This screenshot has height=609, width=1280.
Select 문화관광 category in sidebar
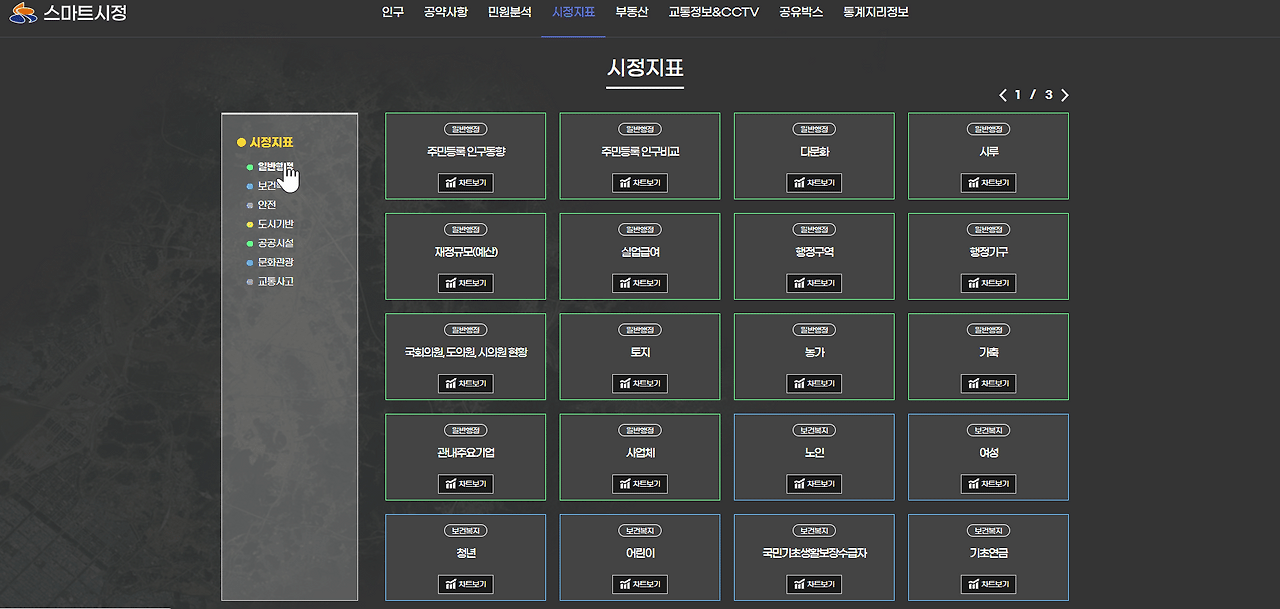click(275, 262)
